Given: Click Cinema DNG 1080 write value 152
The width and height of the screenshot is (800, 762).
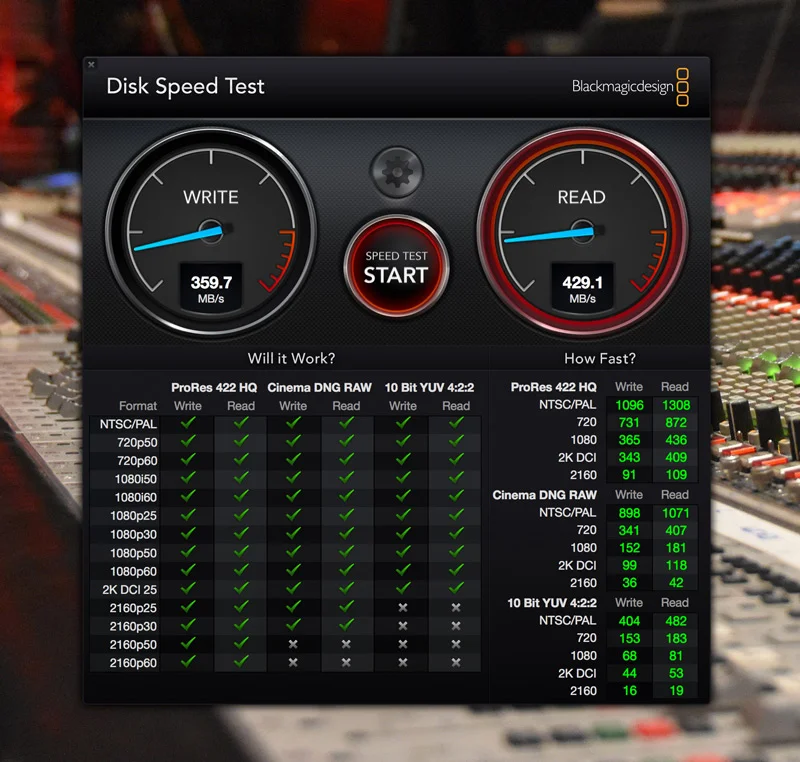Looking at the screenshot, I should tap(629, 548).
